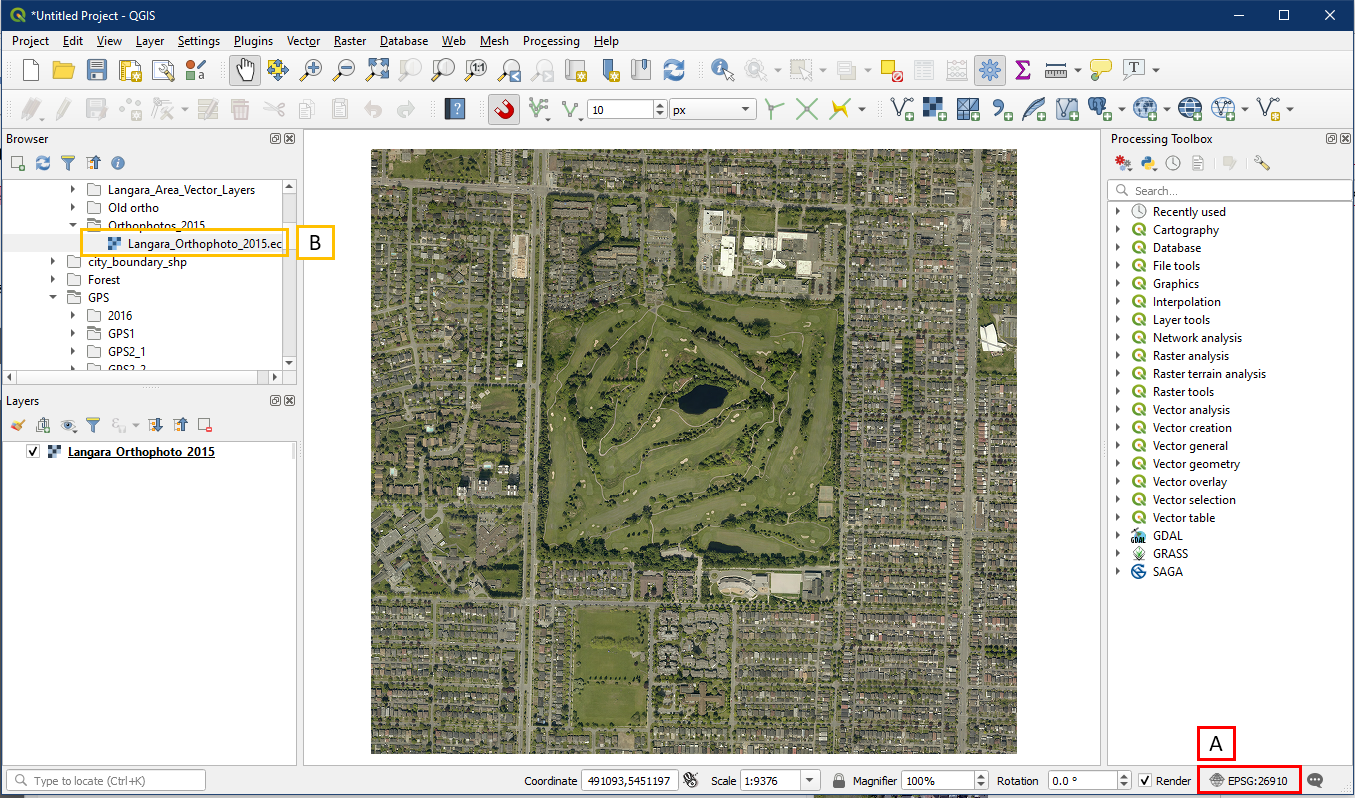Open the Raster menu
This screenshot has width=1355, height=798.
350,41
